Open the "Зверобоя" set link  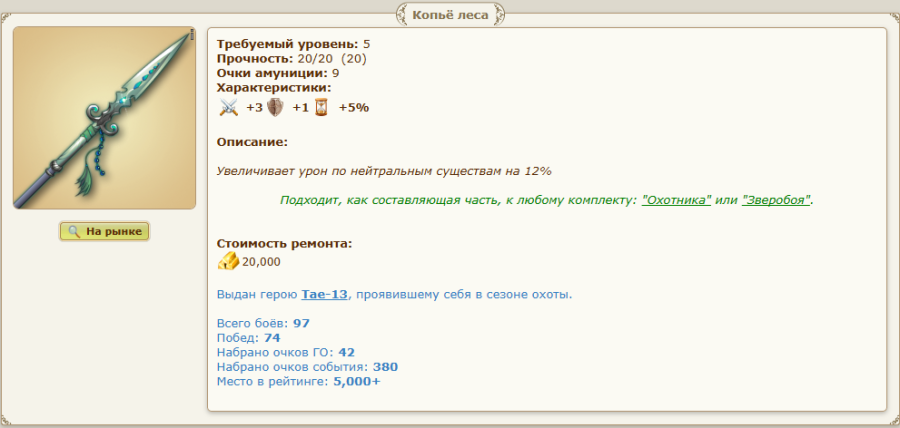pos(776,200)
